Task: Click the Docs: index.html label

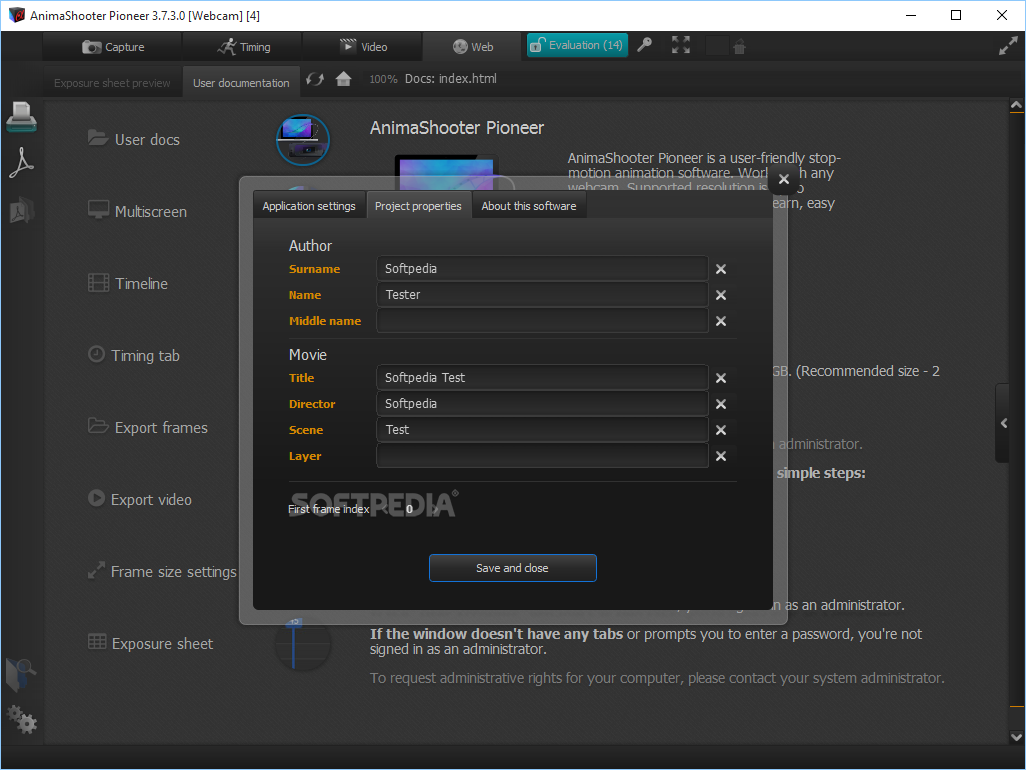Action: tap(450, 79)
